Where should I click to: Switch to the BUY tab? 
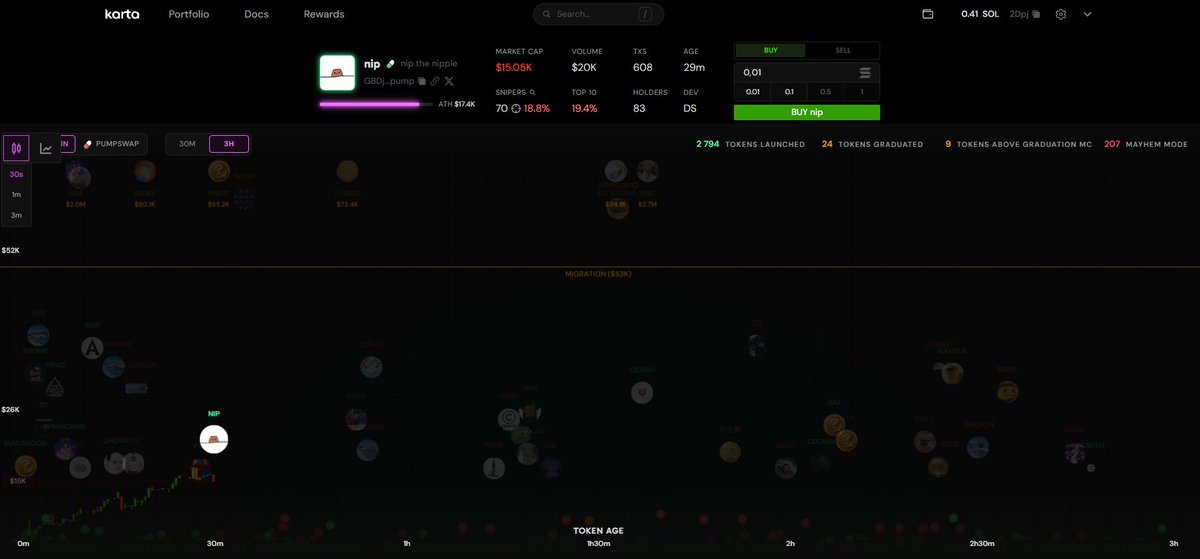tap(770, 50)
